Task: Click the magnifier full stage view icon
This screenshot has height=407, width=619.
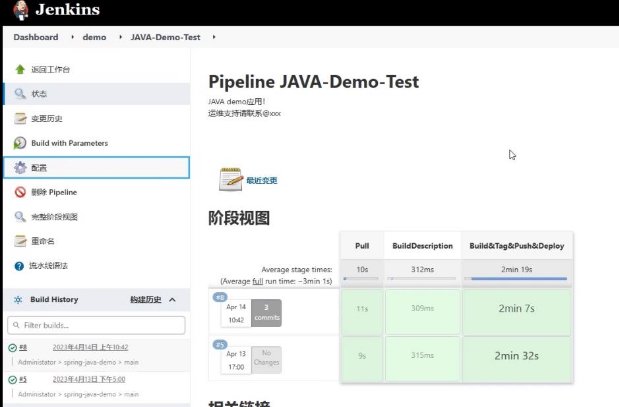Action: pos(20,217)
